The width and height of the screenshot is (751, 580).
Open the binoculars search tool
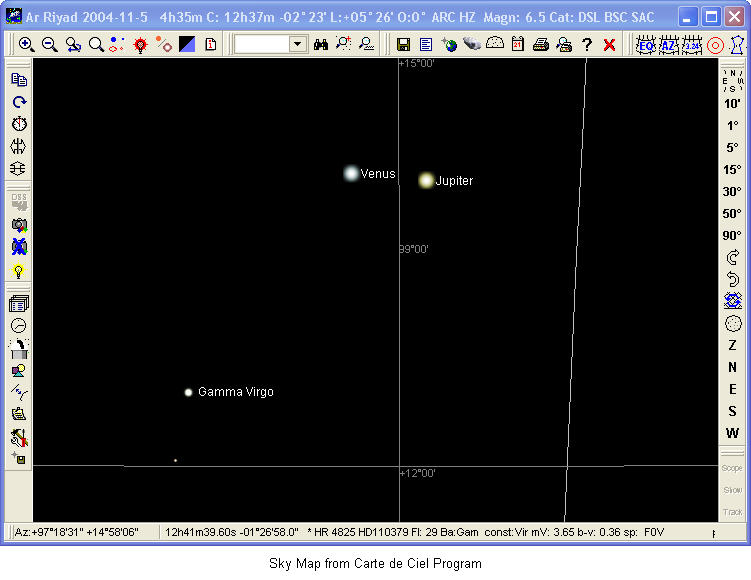click(x=321, y=45)
